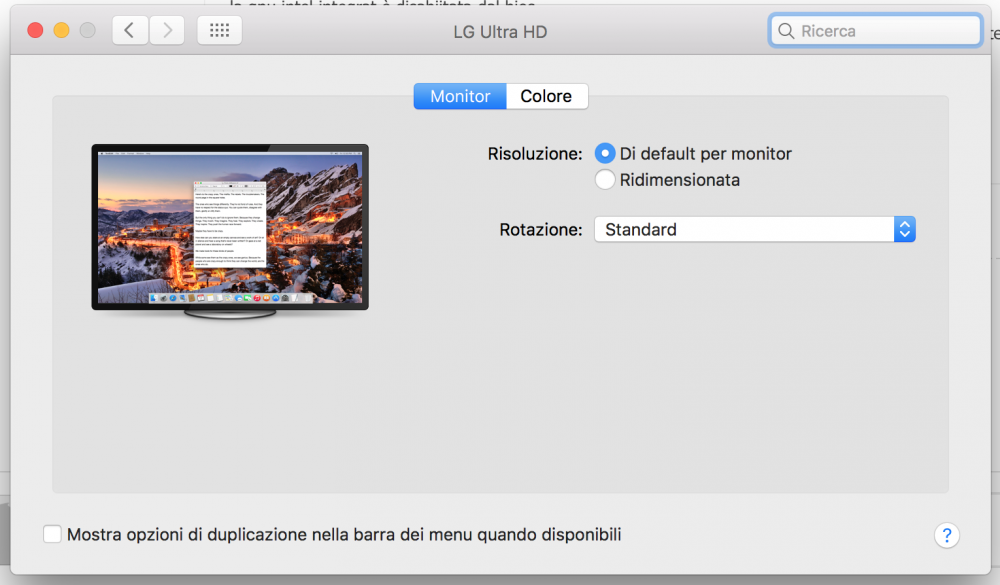Viewport: 1000px width, 585px height.
Task: Go back with the left chevron button
Action: 130,30
